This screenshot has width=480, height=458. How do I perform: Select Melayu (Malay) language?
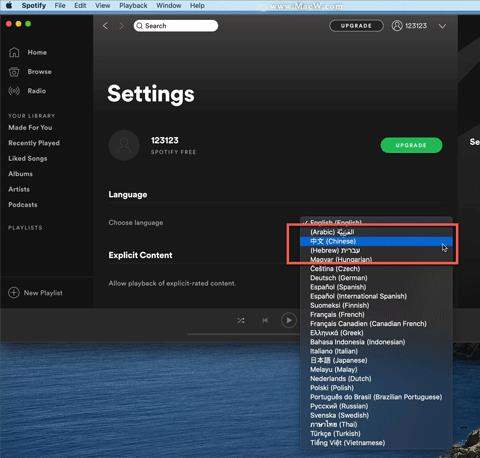[376, 369]
